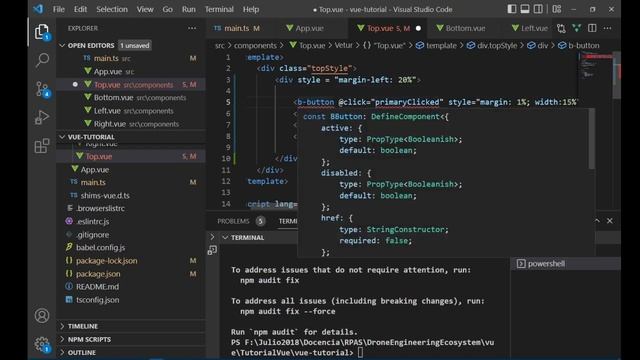Open the Extensions view
640x360 pixels.
(x=42, y=146)
